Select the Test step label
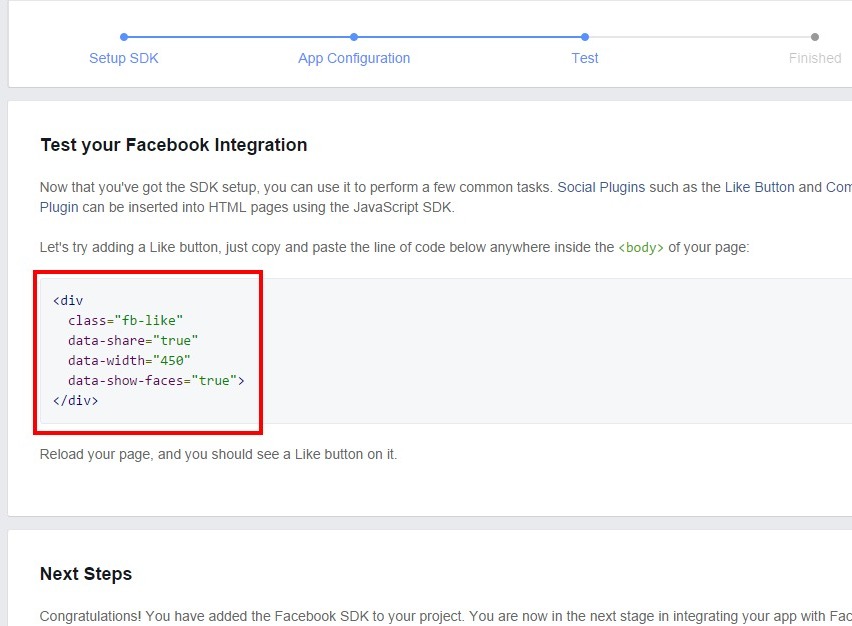 pos(585,58)
